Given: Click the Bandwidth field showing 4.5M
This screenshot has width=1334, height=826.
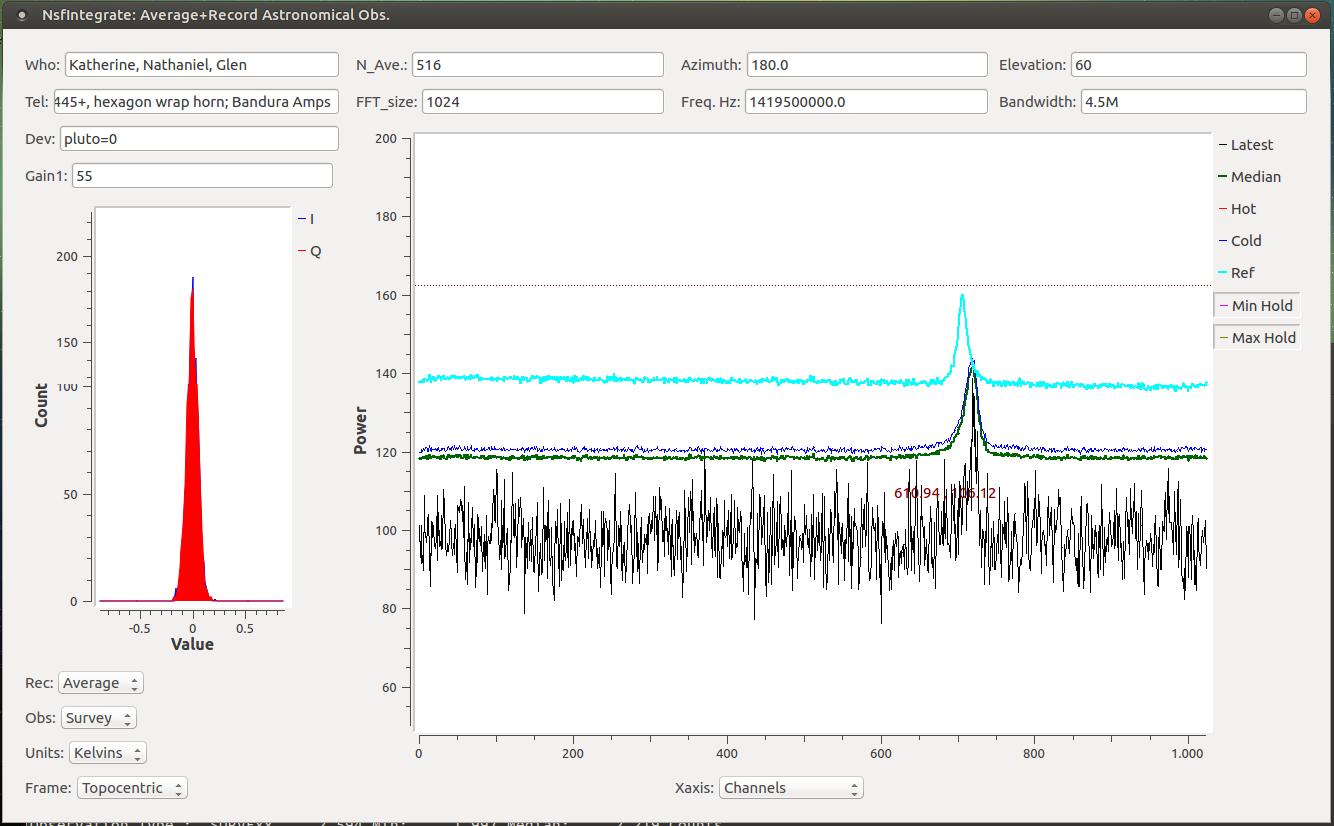Looking at the screenshot, I should click(1193, 102).
